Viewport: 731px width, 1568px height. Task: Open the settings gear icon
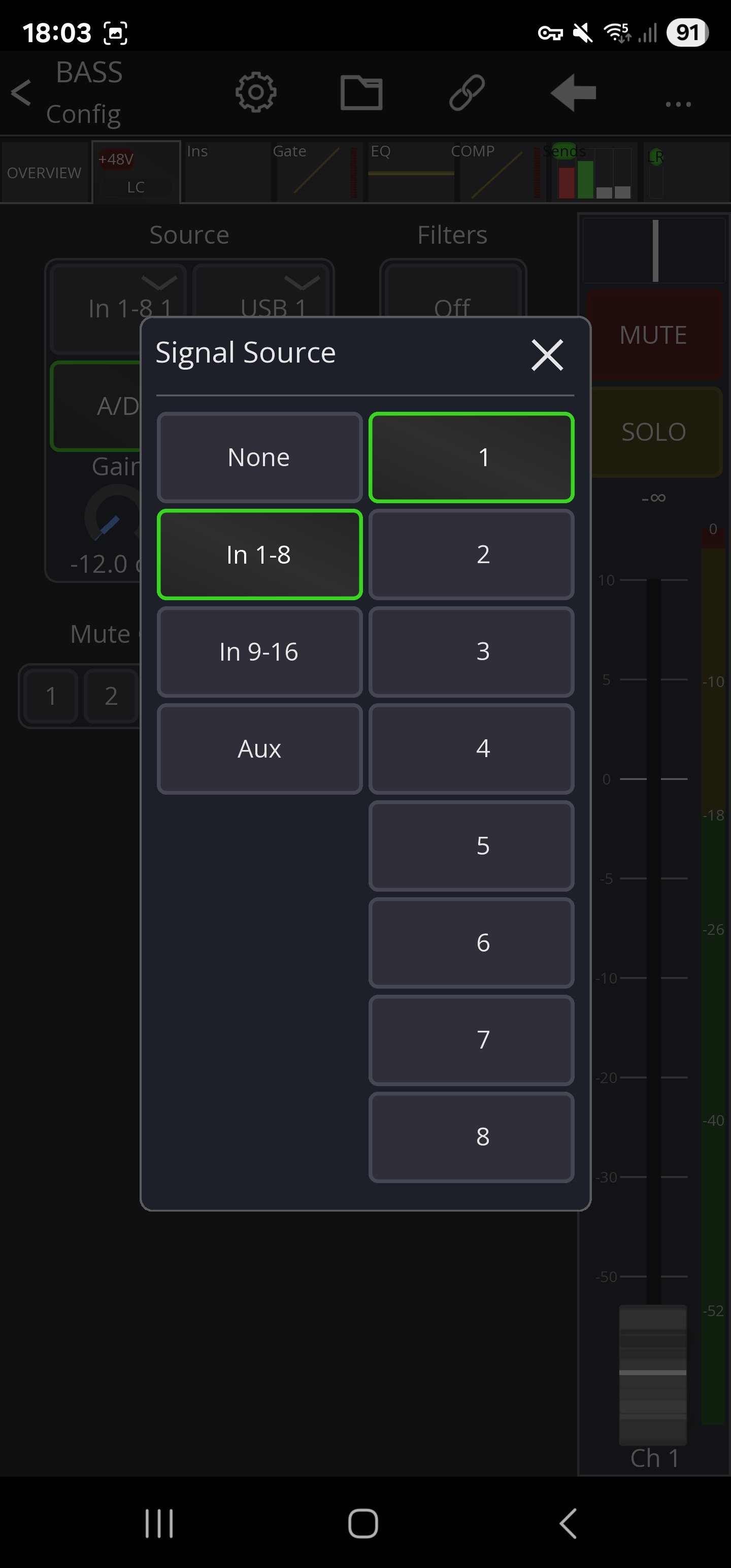[256, 92]
